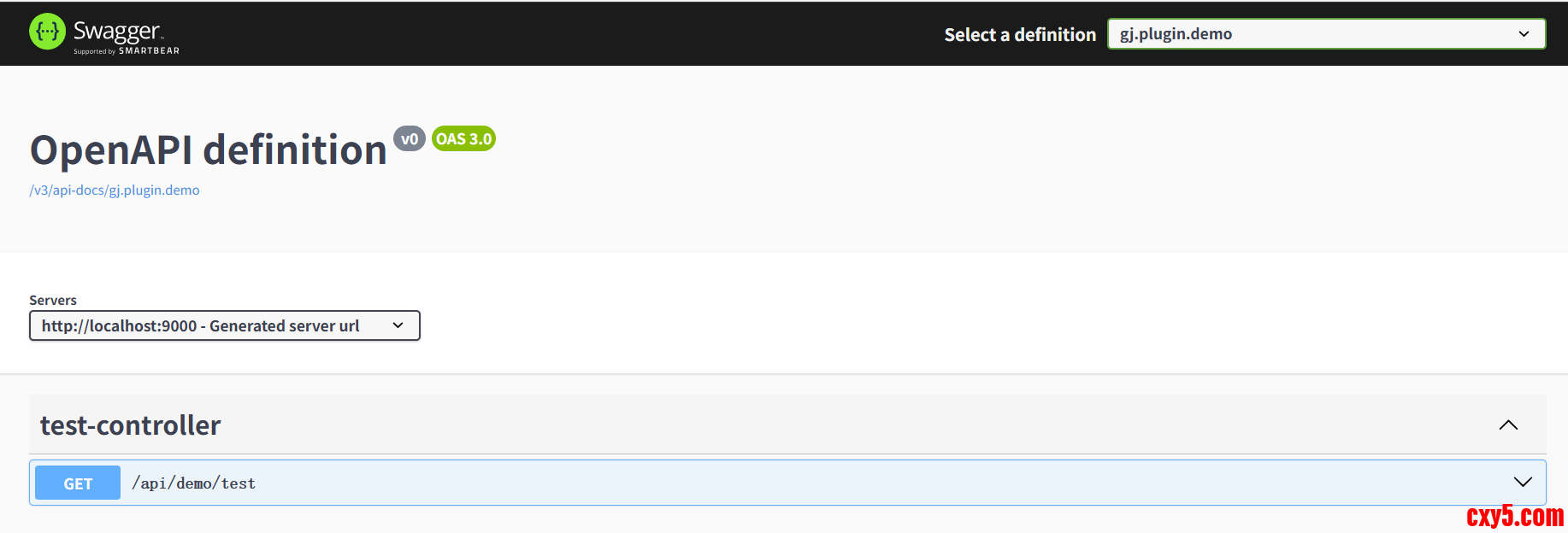The width and height of the screenshot is (1568, 533).
Task: Click the blue GET method button
Action: pyautogui.click(x=78, y=483)
